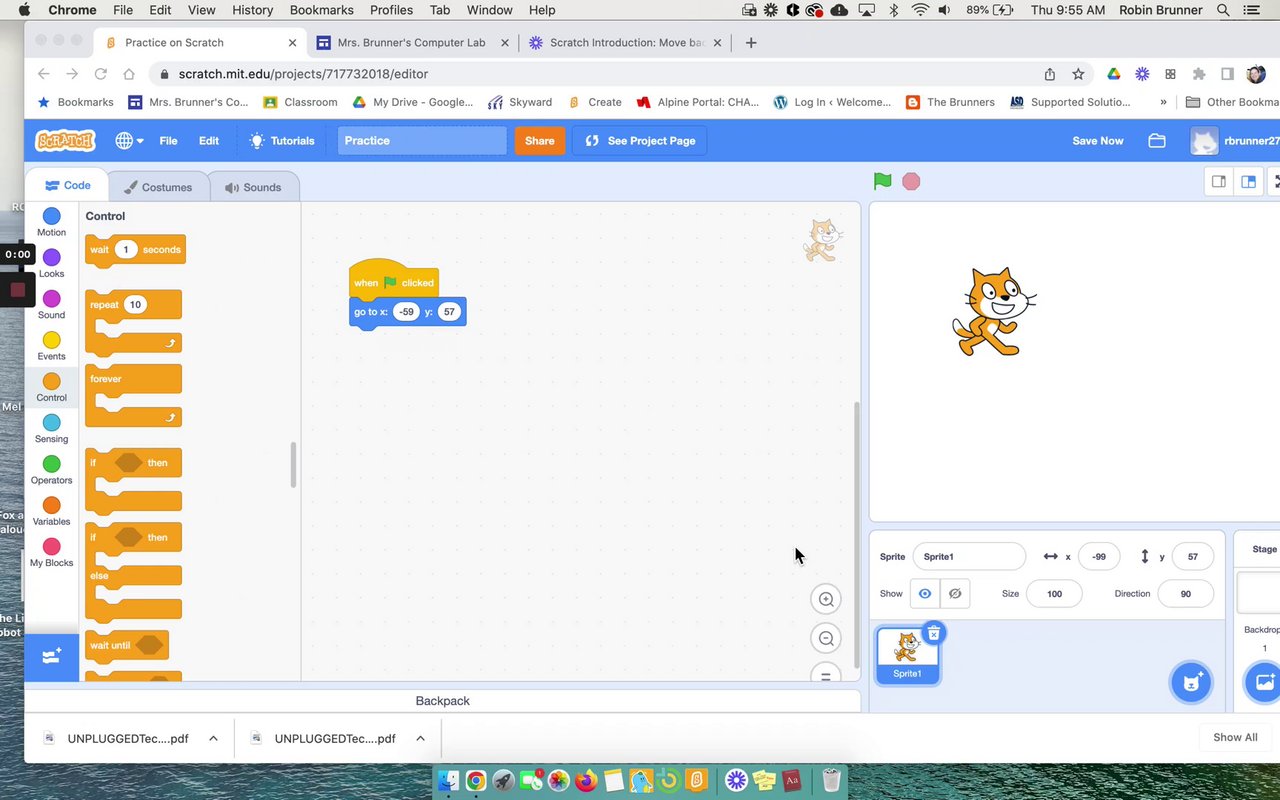
Task: Switch to small stage layout
Action: pos(1219,181)
